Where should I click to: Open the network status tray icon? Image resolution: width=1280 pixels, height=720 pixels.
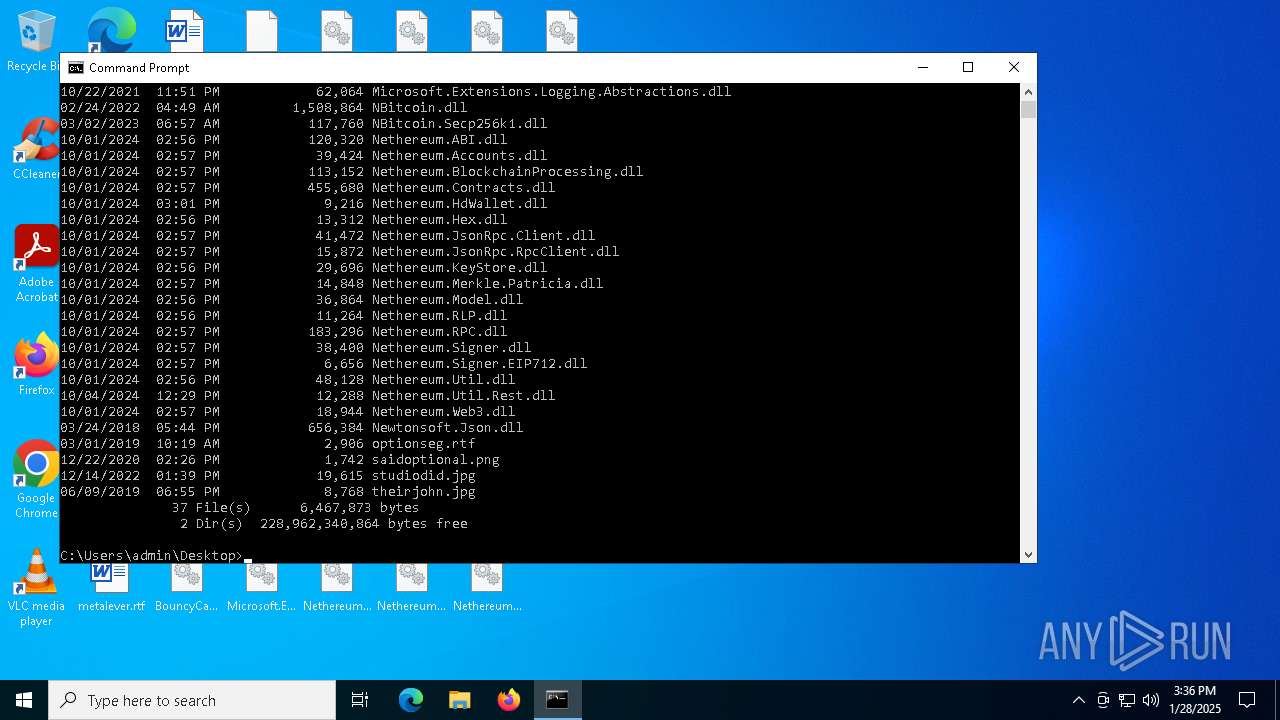click(1127, 700)
